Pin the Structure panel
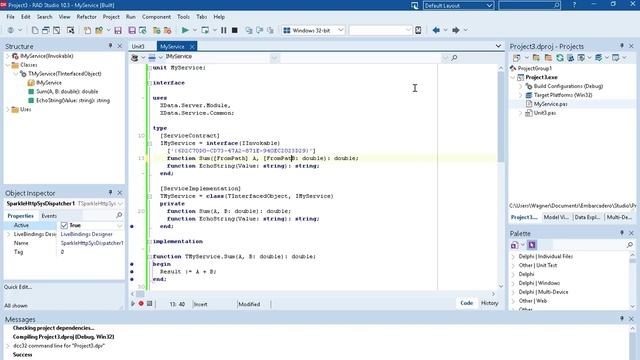The height and width of the screenshot is (360, 640). point(110,46)
